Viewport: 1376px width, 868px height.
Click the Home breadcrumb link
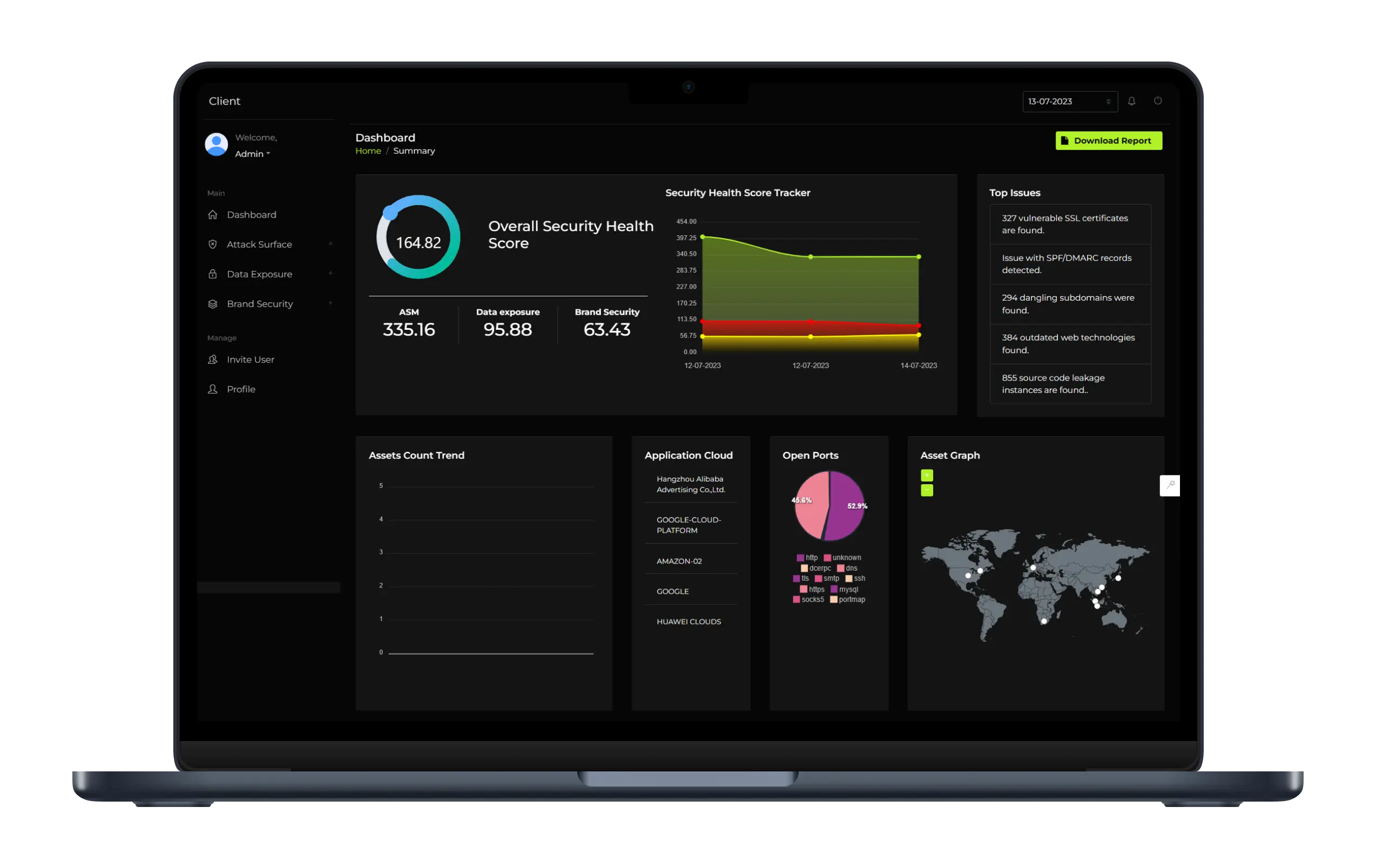pyautogui.click(x=368, y=151)
